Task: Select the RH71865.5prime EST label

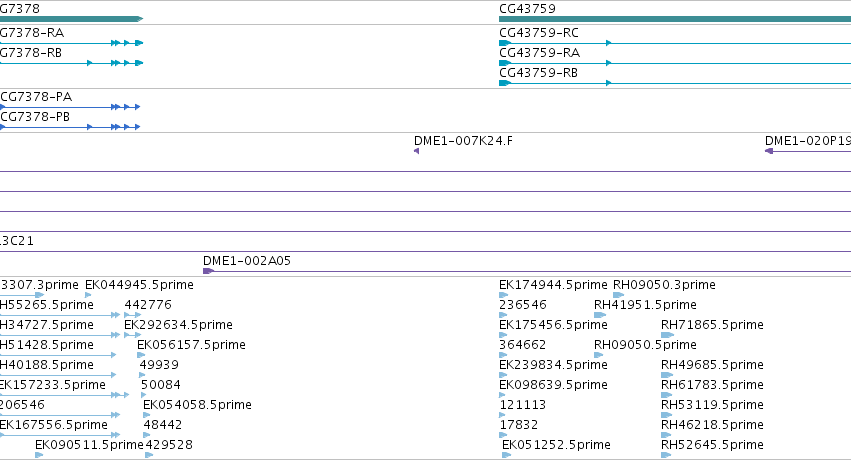Action: point(712,325)
